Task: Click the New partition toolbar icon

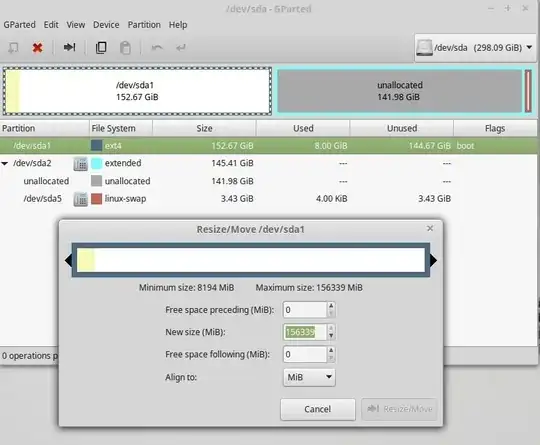Action: (x=13, y=48)
